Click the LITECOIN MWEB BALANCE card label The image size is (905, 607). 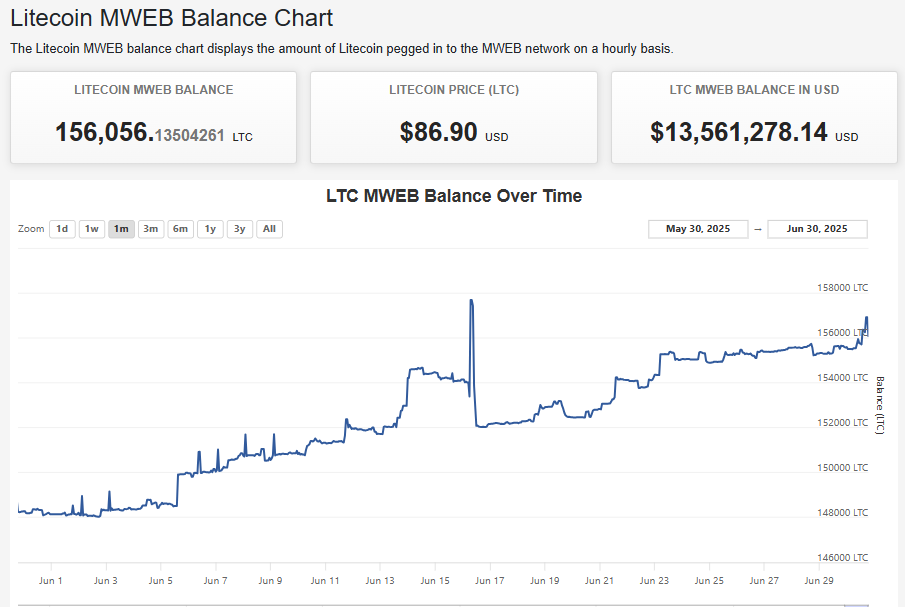(x=154, y=90)
